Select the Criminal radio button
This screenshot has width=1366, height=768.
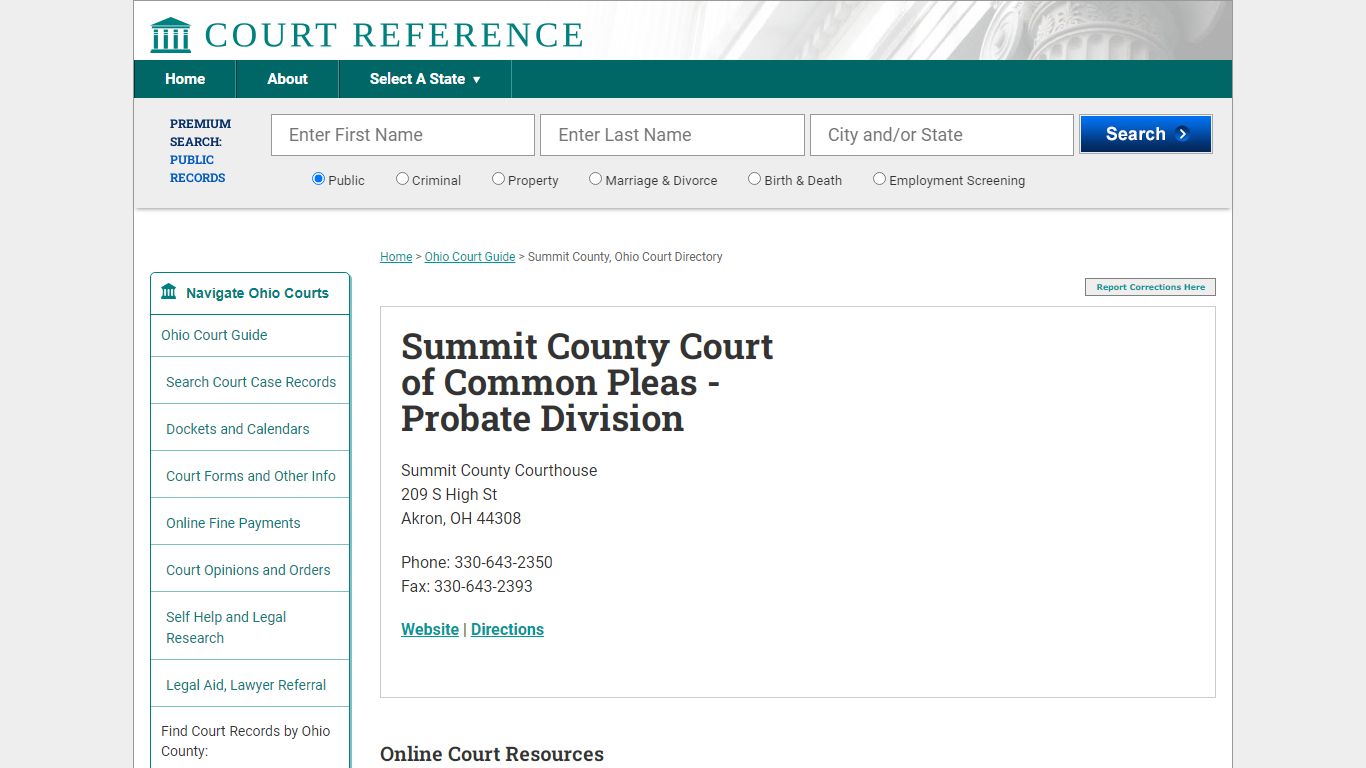(402, 179)
